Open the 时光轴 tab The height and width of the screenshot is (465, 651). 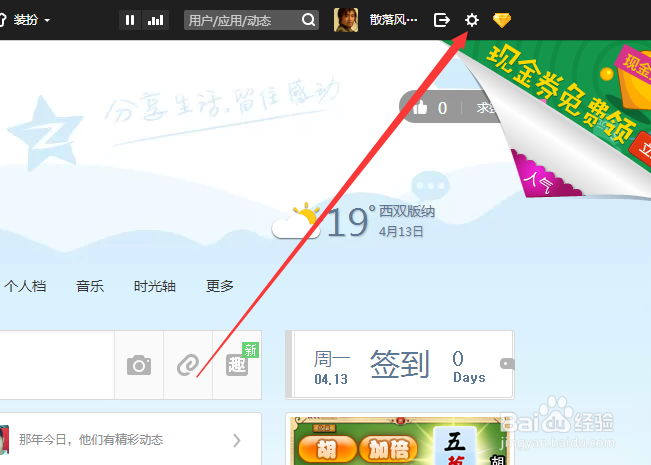(154, 286)
